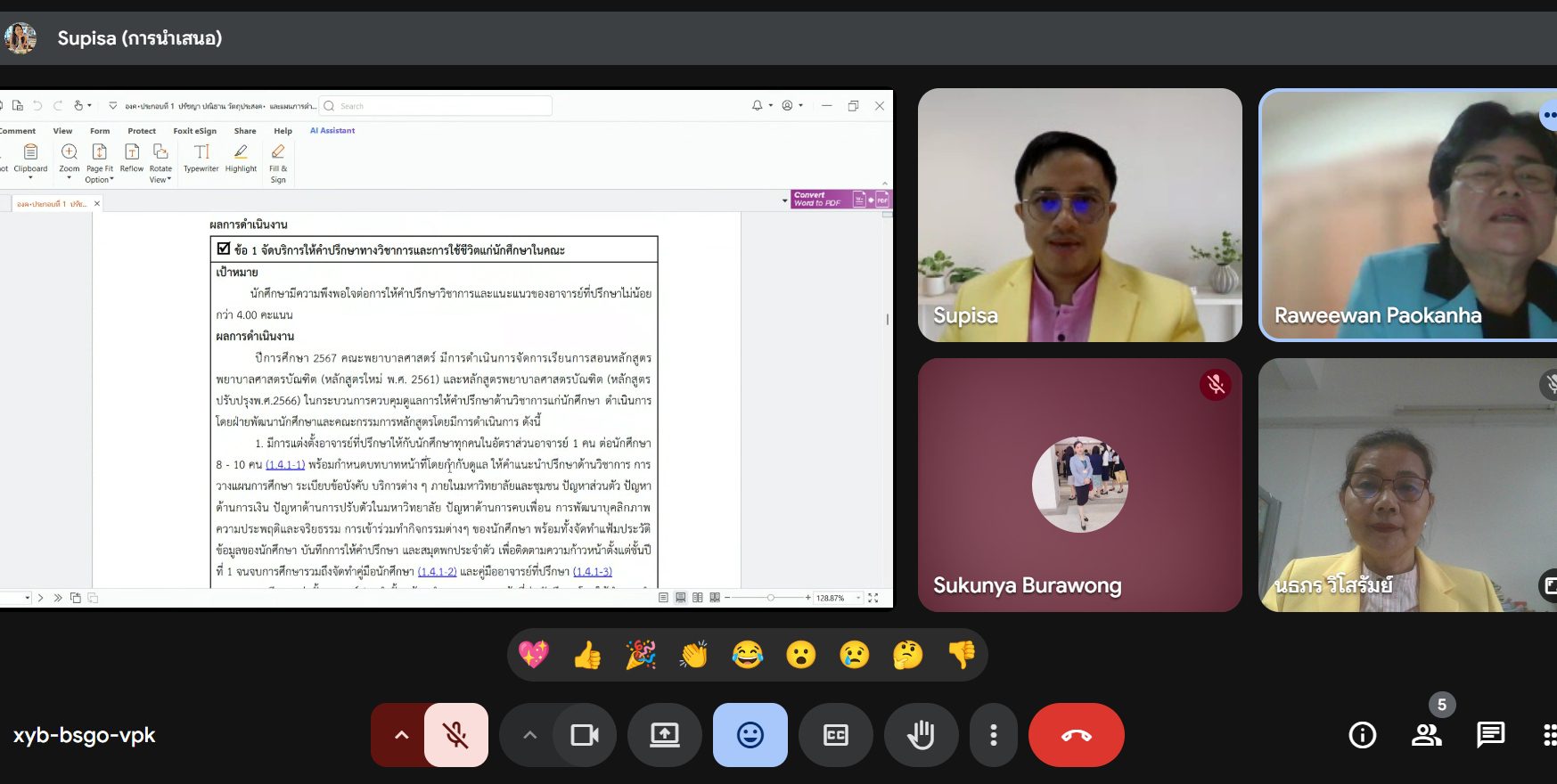Send the thinking face reaction
Viewport: 1557px width, 784px height.
click(x=908, y=655)
